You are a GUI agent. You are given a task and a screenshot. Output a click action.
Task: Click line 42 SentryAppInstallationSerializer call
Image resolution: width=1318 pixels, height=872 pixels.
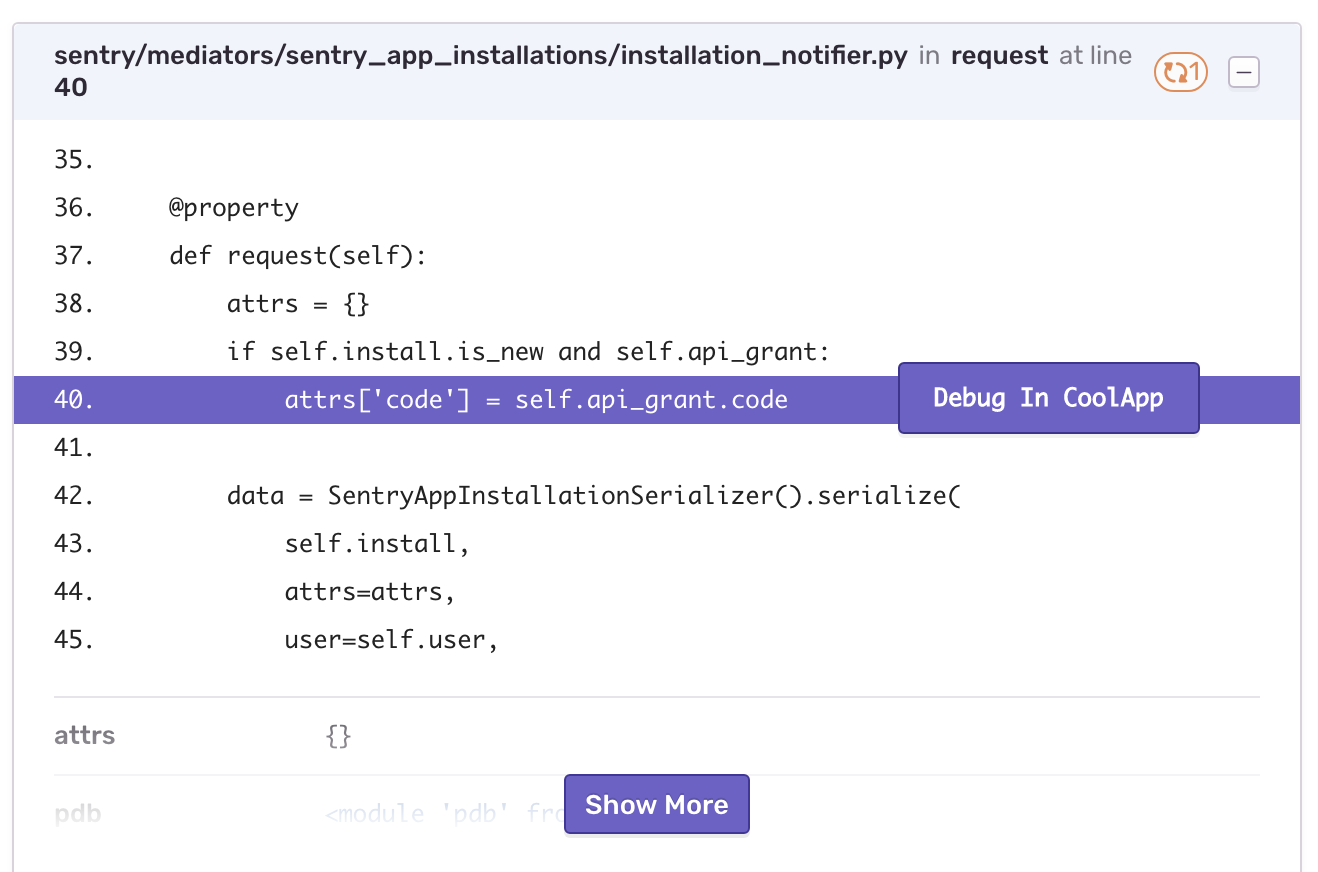(593, 496)
